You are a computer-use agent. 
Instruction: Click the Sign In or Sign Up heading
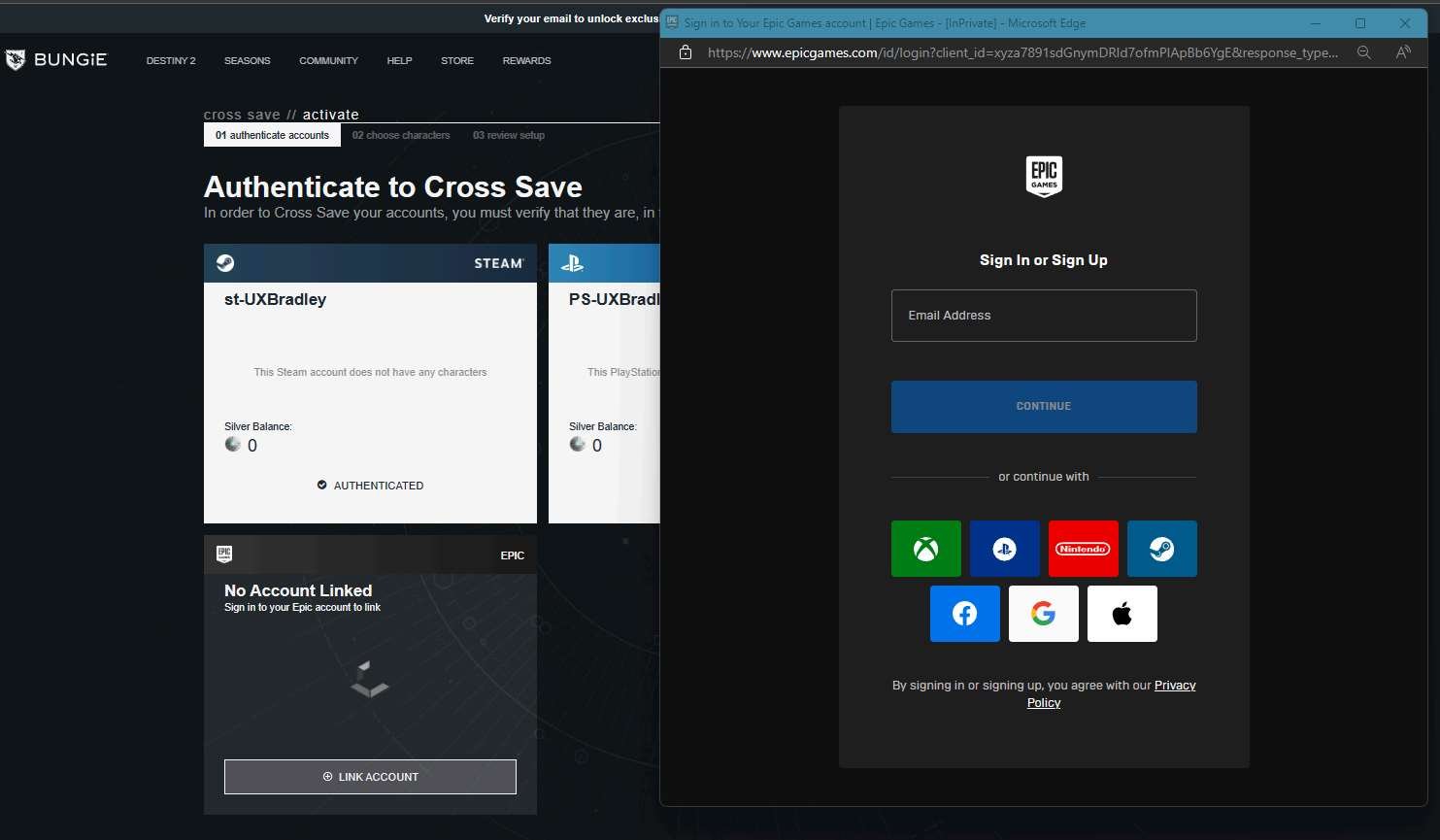click(1044, 260)
